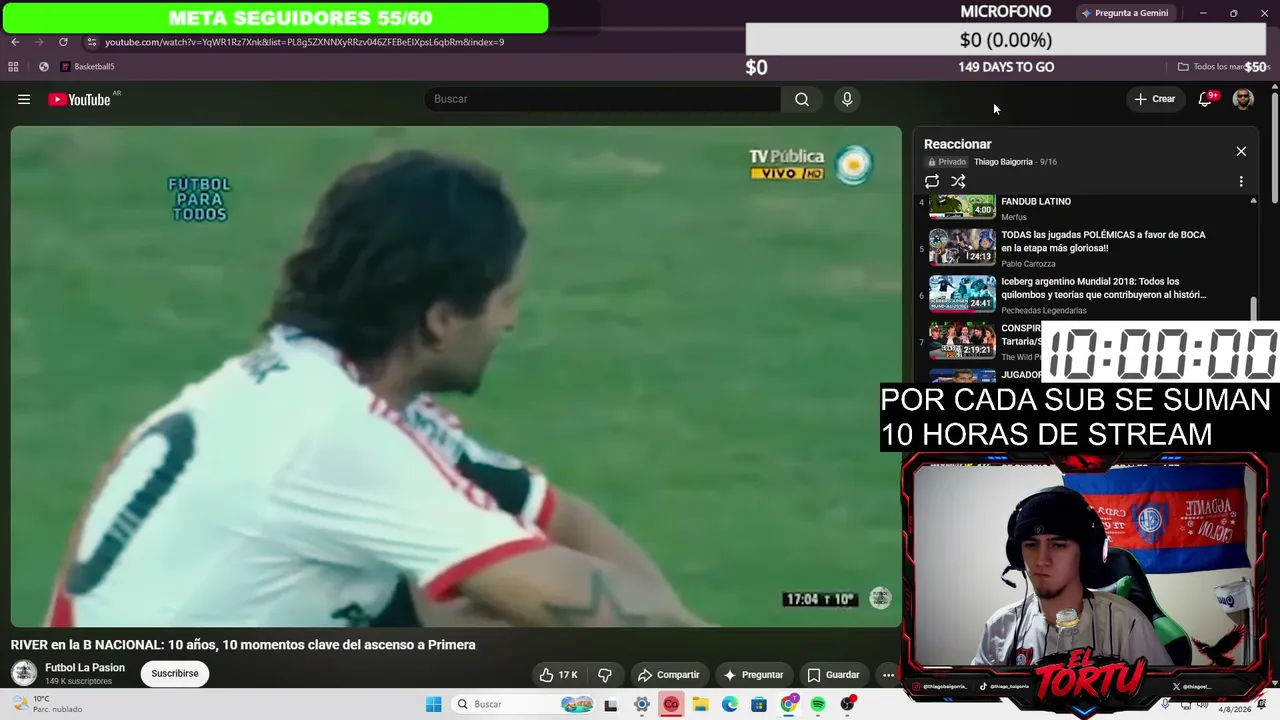Open the YouTube notifications bell
The width and height of the screenshot is (1280, 720).
[x=1205, y=99]
